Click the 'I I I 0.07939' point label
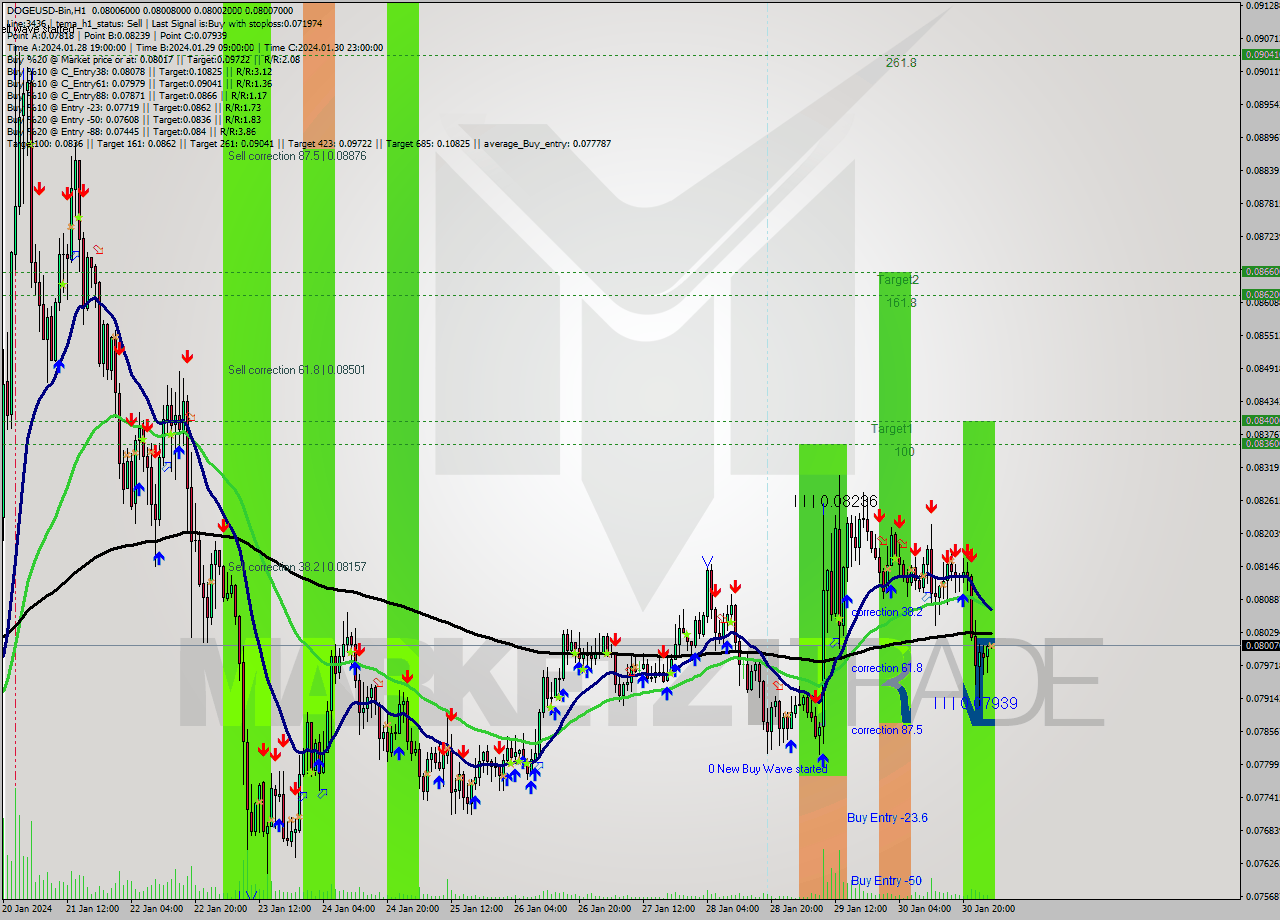The image size is (1280, 920). point(975,704)
